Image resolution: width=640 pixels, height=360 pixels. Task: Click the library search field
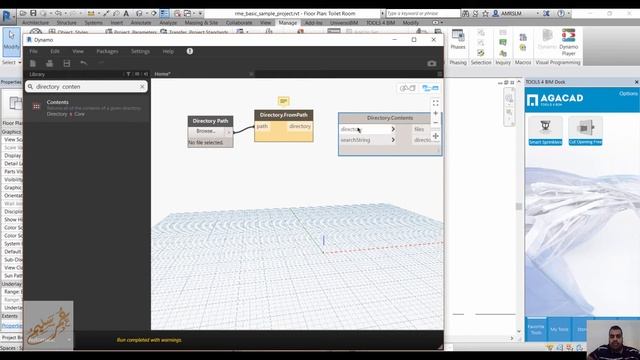(x=86, y=87)
